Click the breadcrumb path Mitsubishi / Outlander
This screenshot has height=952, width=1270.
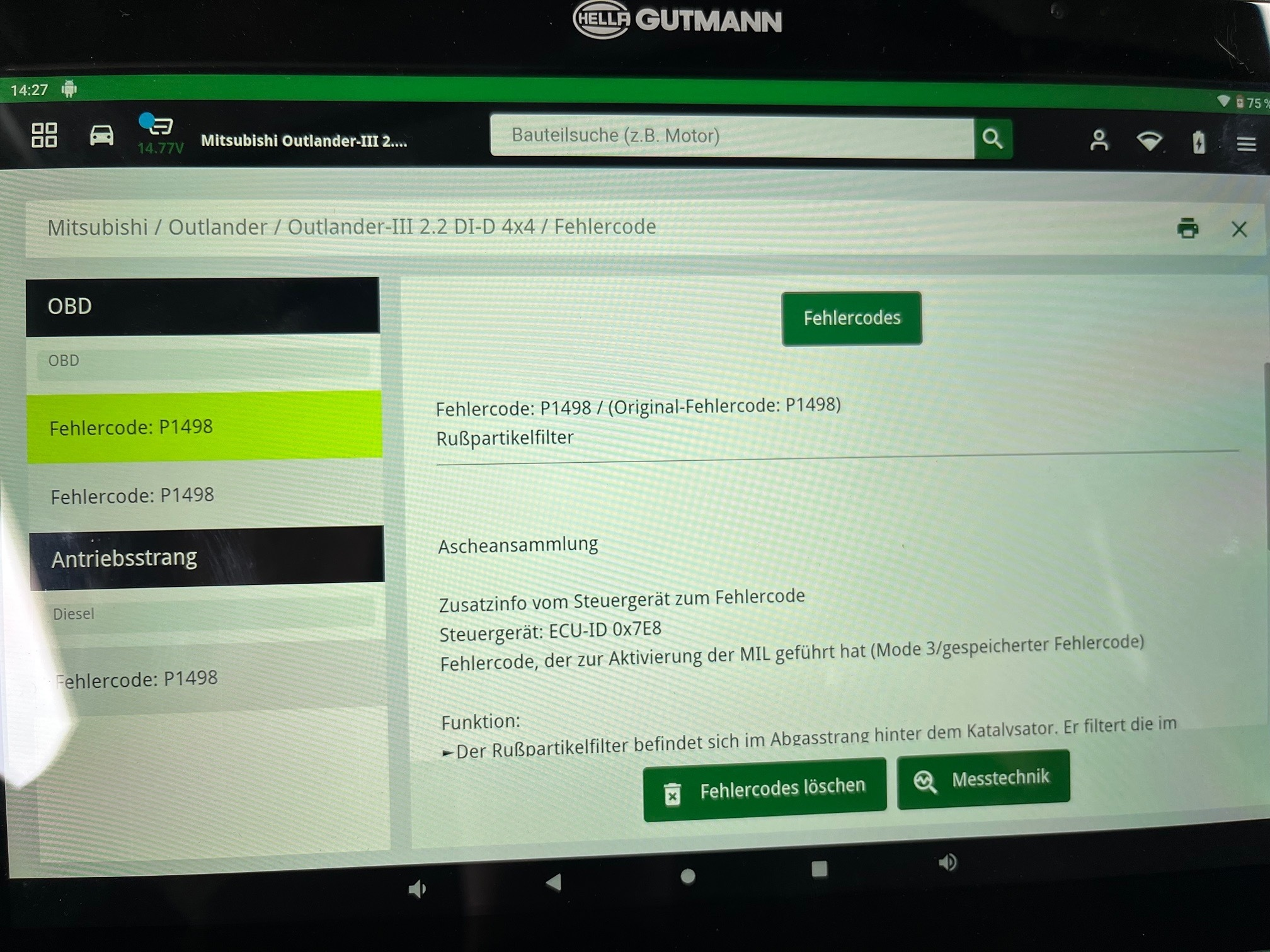pos(157,227)
